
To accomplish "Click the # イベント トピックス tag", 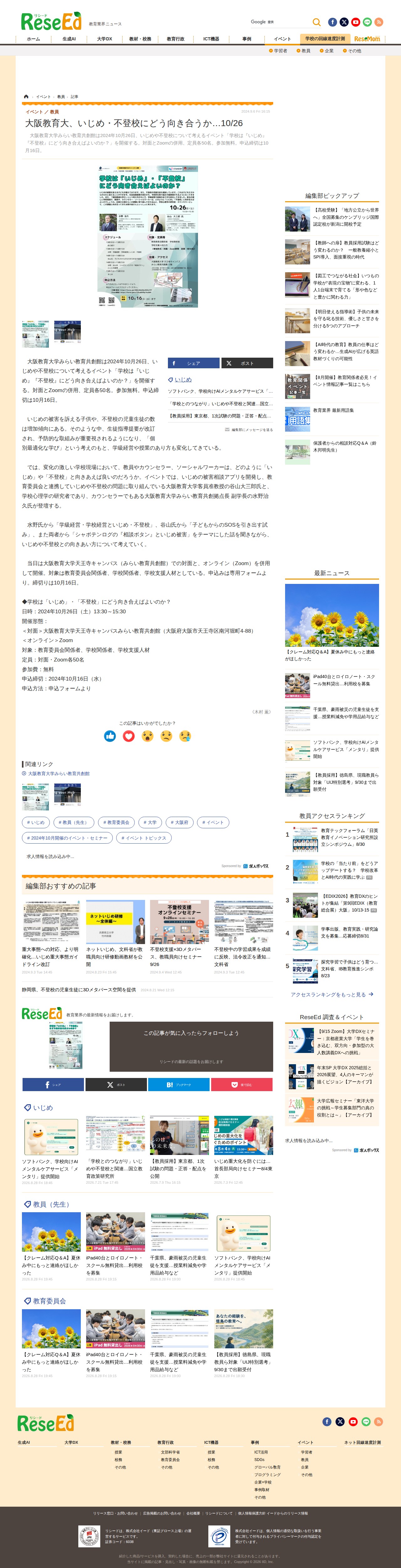I will click(144, 838).
